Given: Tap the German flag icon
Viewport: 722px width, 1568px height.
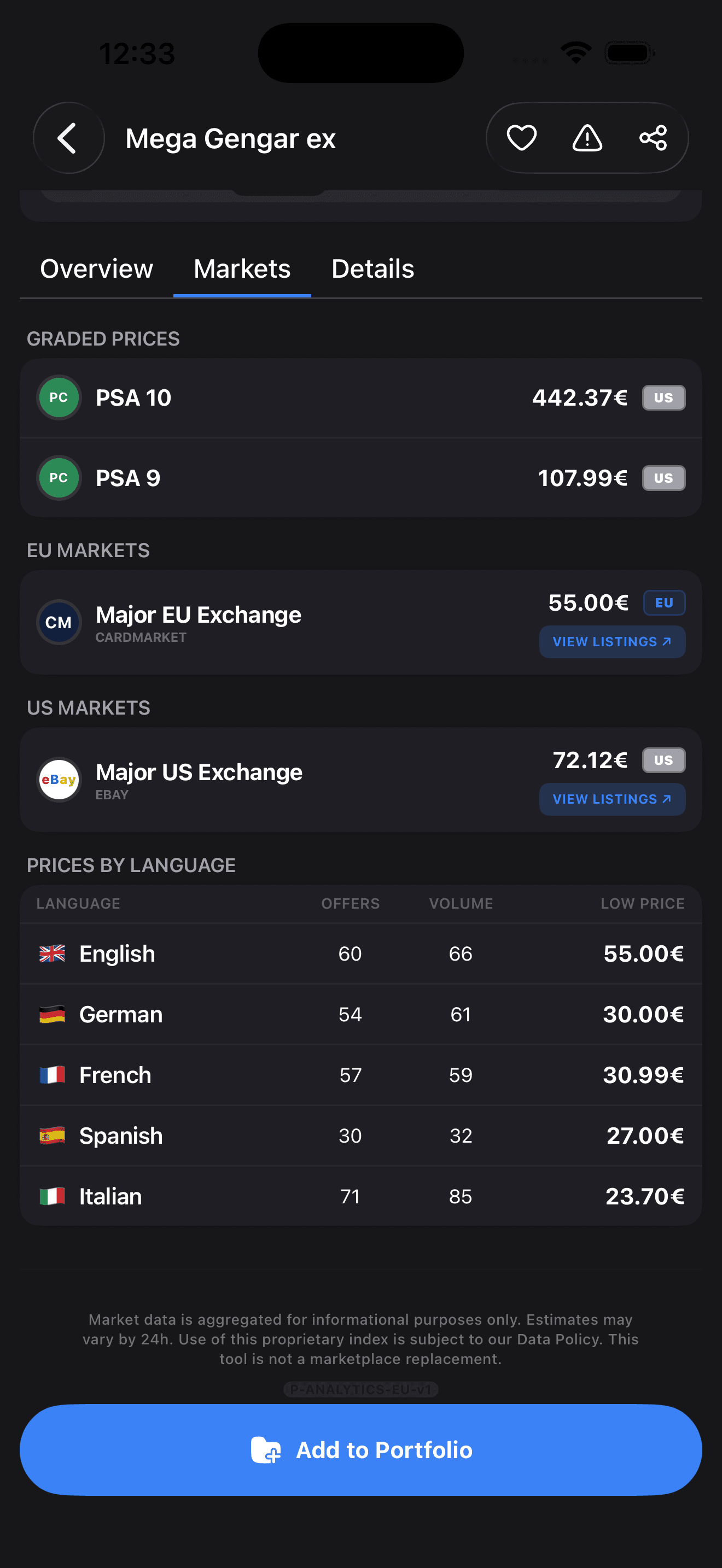Looking at the screenshot, I should 53,1015.
